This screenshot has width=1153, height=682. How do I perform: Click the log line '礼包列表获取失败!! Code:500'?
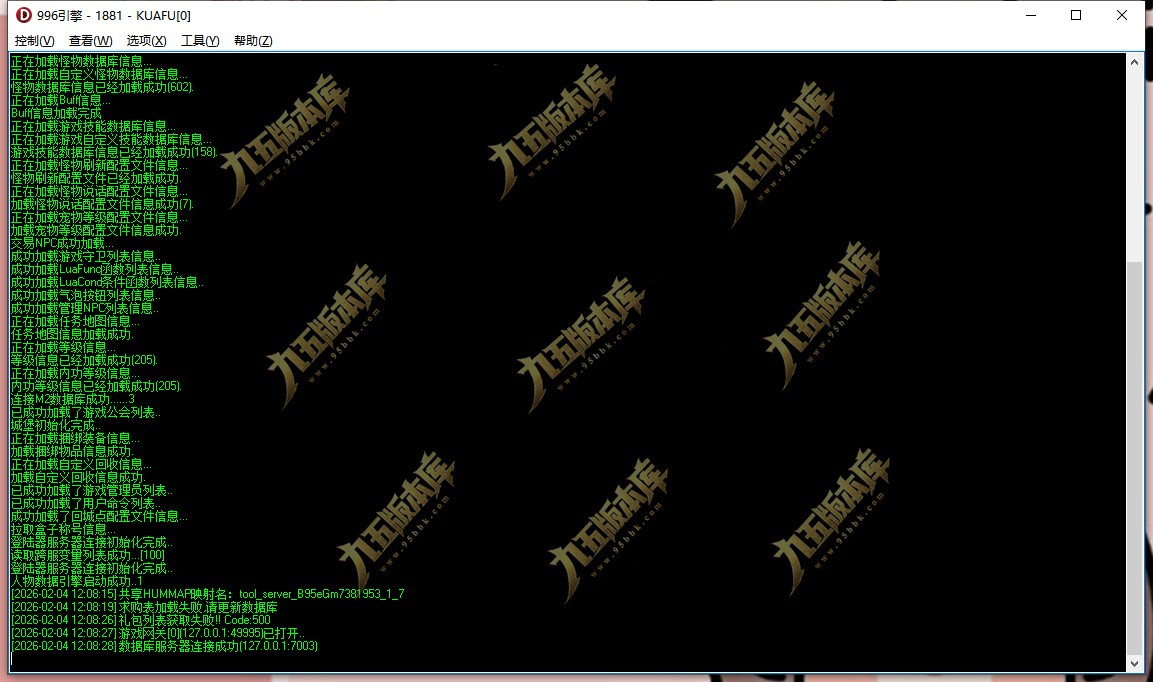140,620
